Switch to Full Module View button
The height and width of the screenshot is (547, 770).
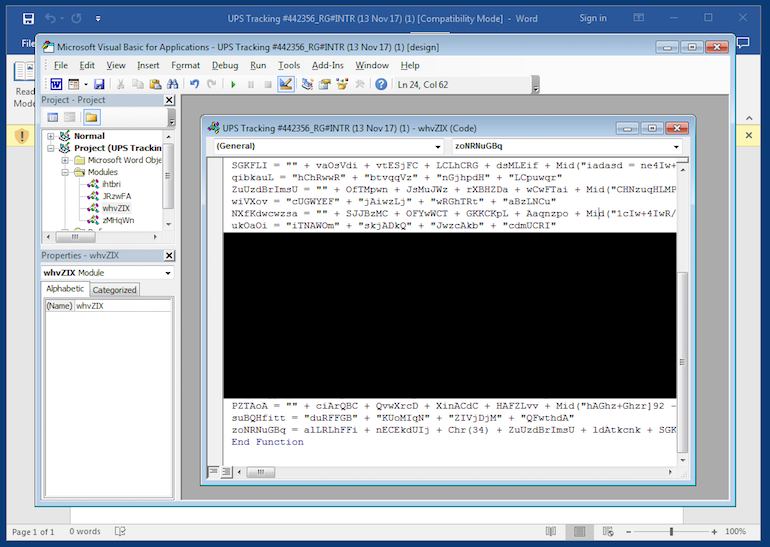click(225, 470)
